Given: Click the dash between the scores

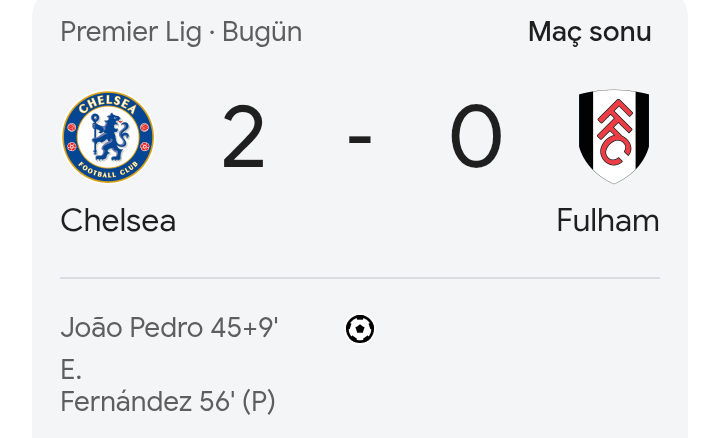Looking at the screenshot, I should tap(360, 138).
